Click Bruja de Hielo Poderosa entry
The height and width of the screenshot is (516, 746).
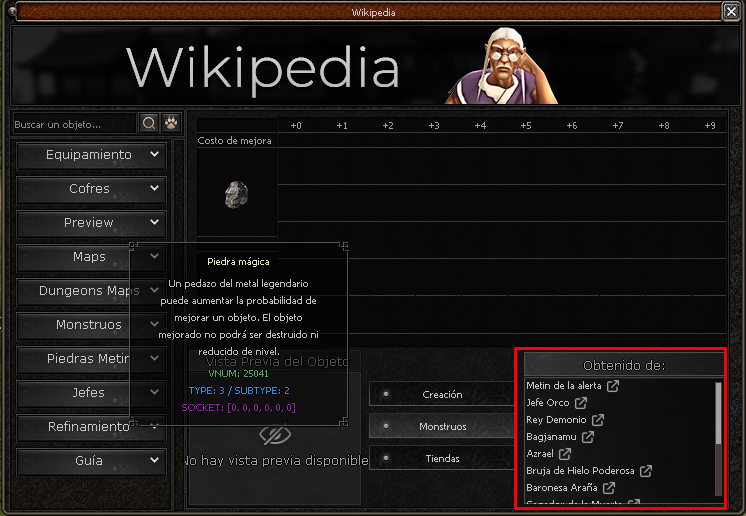click(580, 471)
